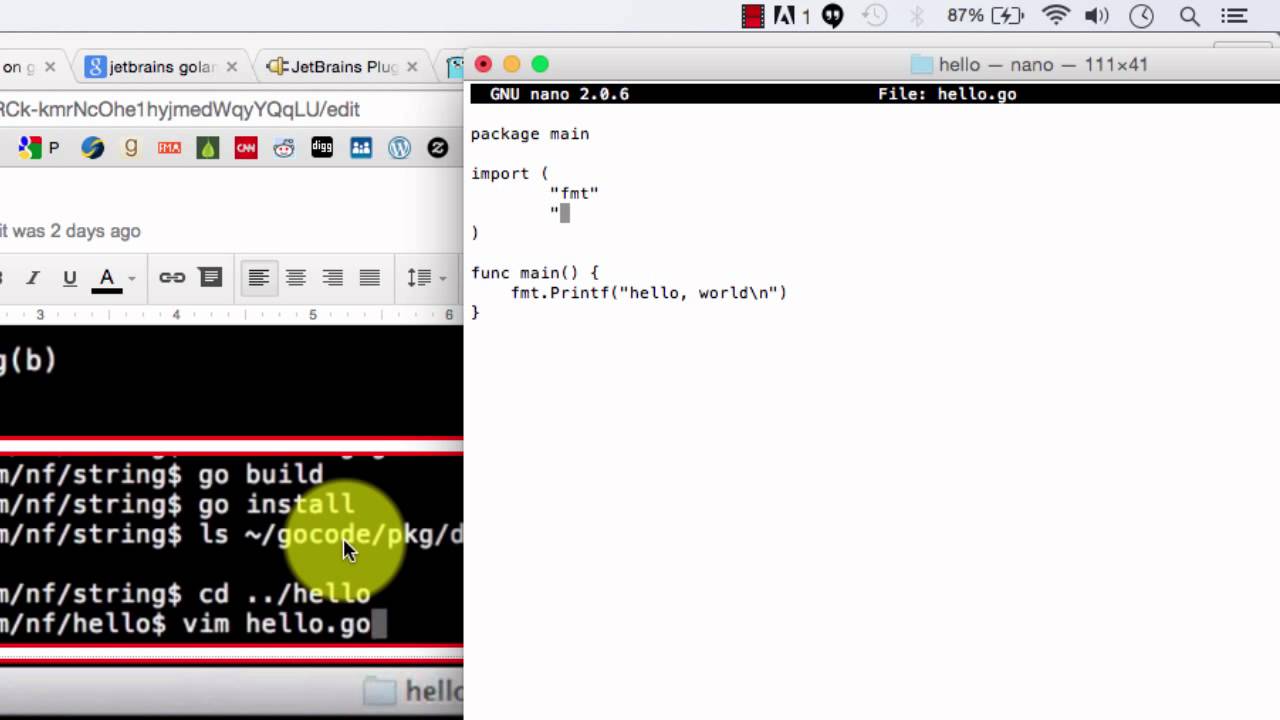This screenshot has height=720, width=1280.
Task: Open the Bluetooth menu bar icon
Action: click(x=917, y=16)
